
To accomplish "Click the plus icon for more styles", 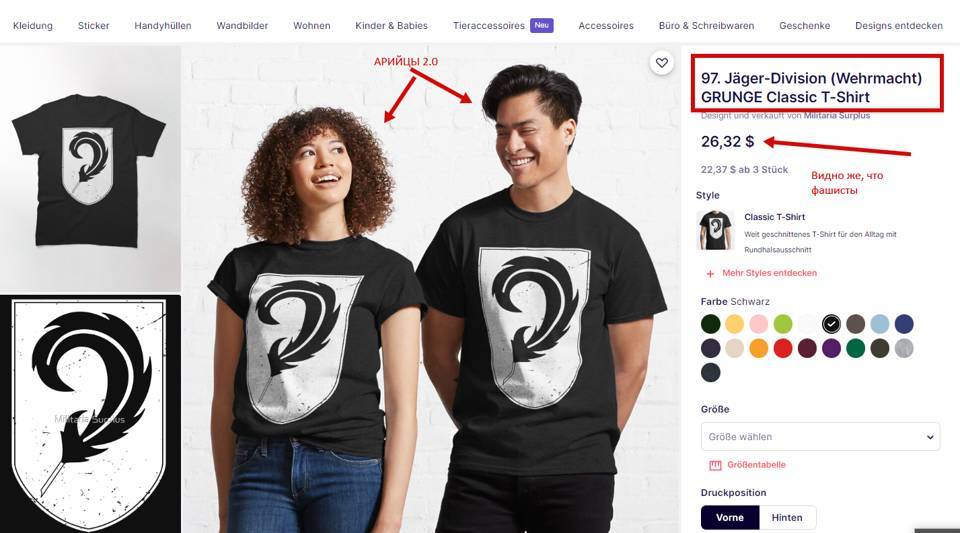I will coord(711,273).
